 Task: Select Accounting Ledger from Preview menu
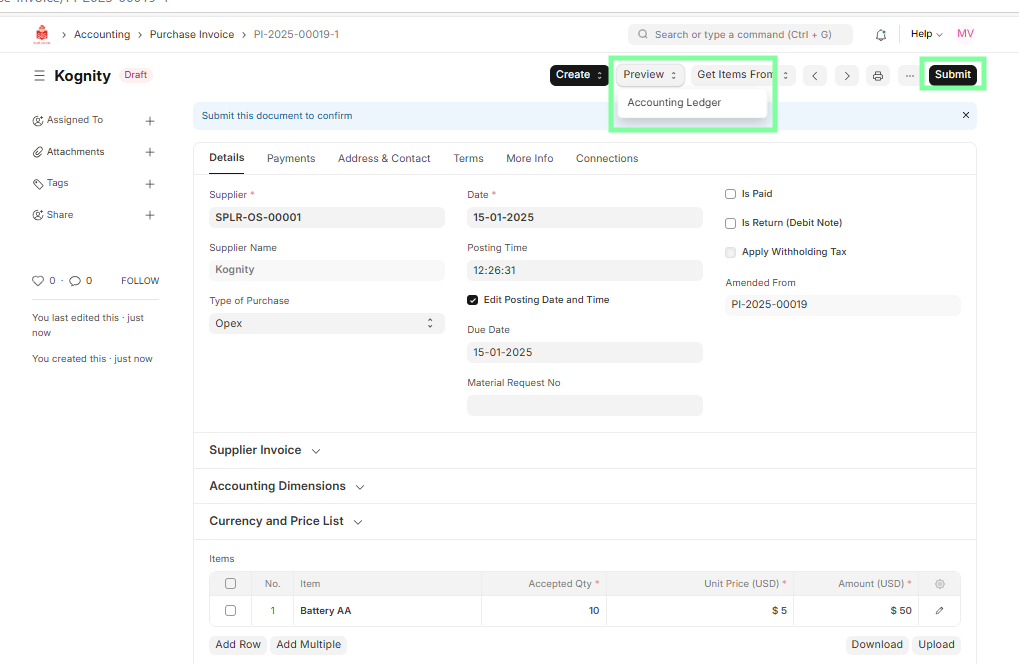pos(674,103)
